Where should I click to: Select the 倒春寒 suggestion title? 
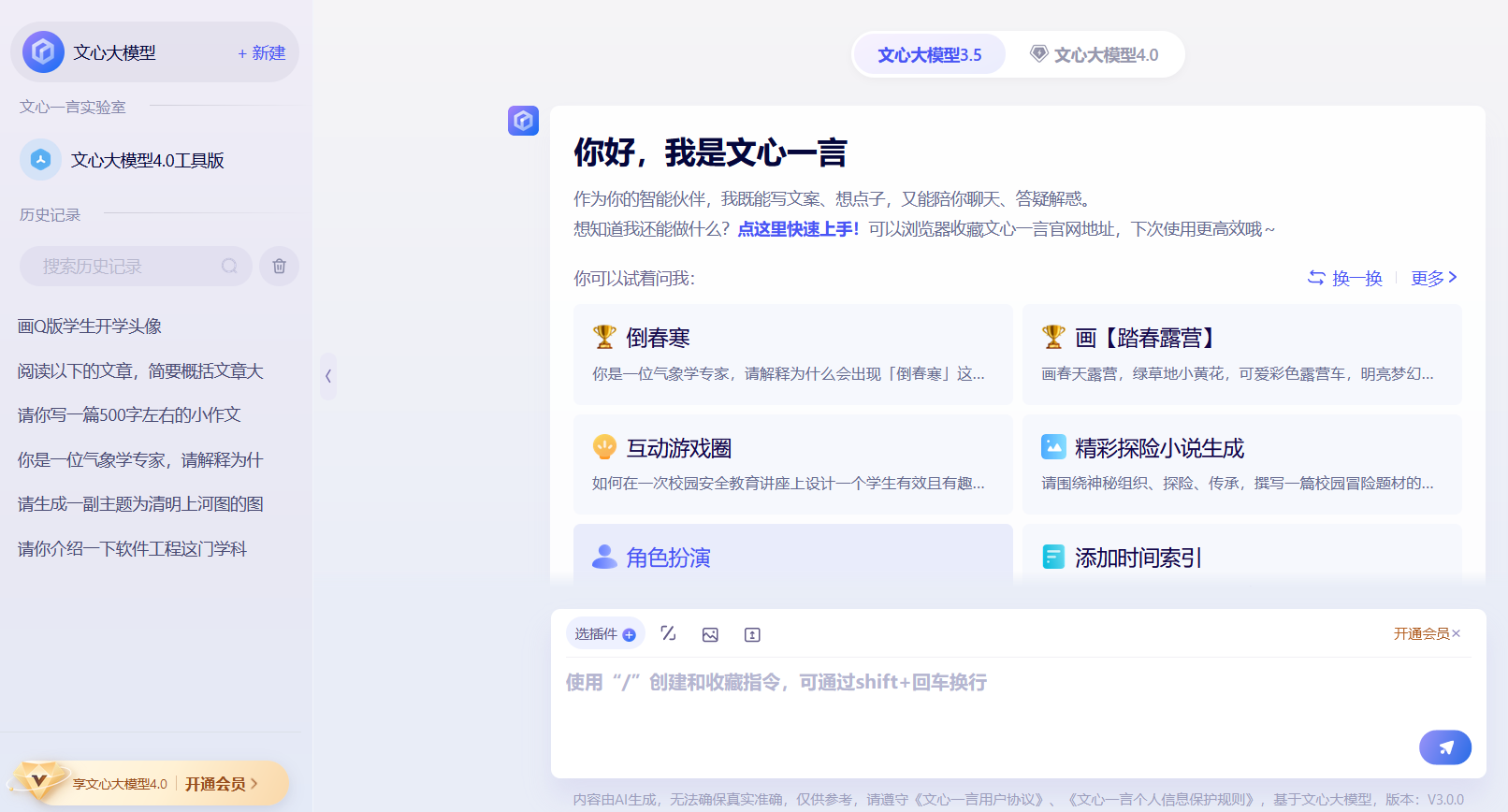click(x=659, y=338)
